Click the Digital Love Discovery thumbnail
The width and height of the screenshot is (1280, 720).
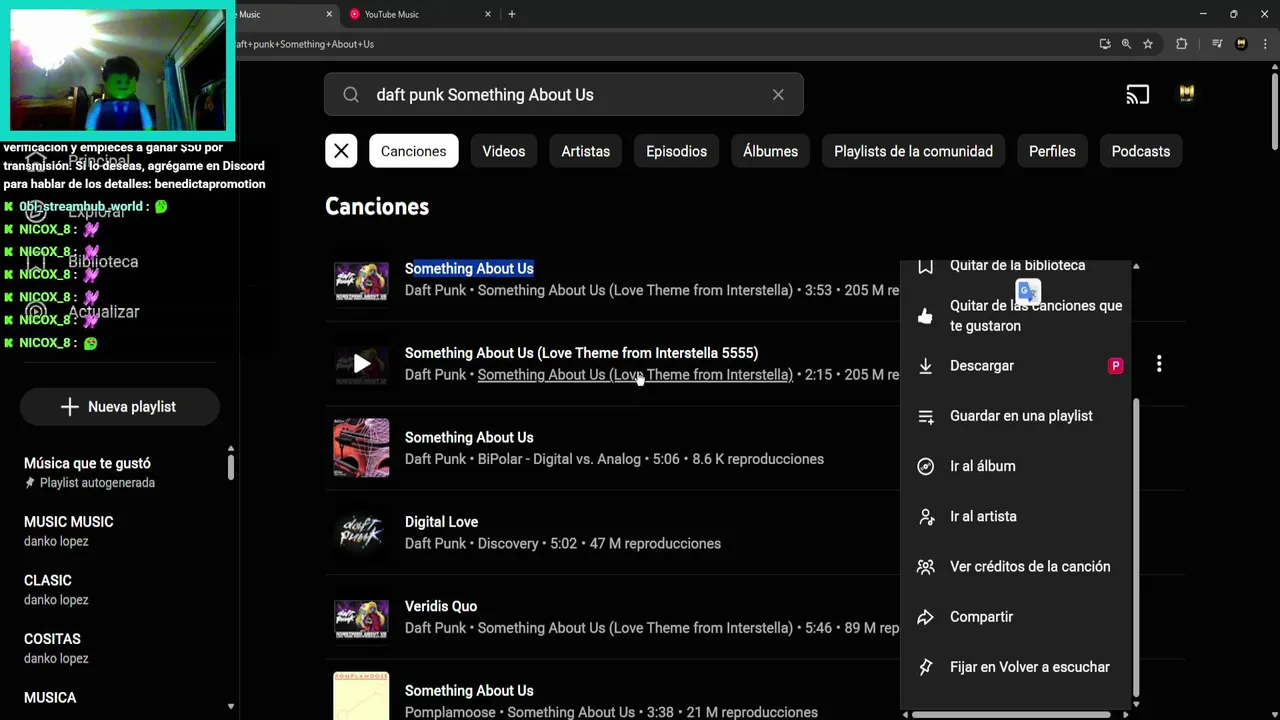(x=361, y=533)
